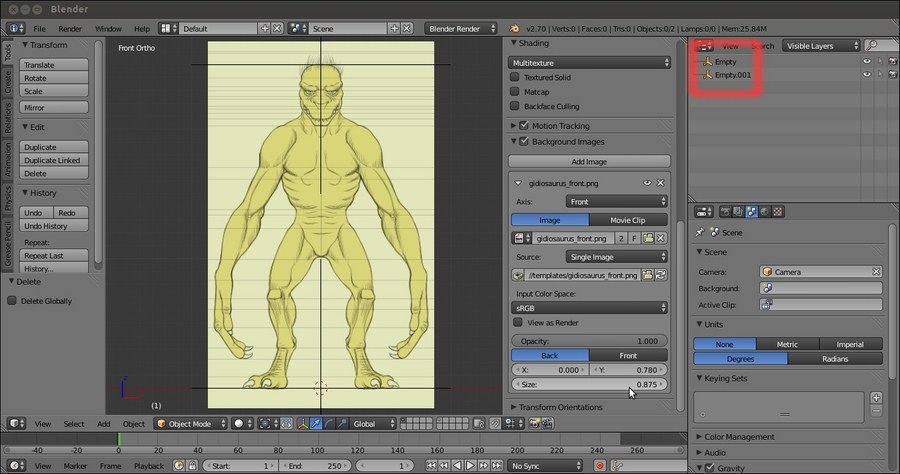Click the outliner search magnifier field
Viewport: 900px width, 474px height.
(880, 45)
